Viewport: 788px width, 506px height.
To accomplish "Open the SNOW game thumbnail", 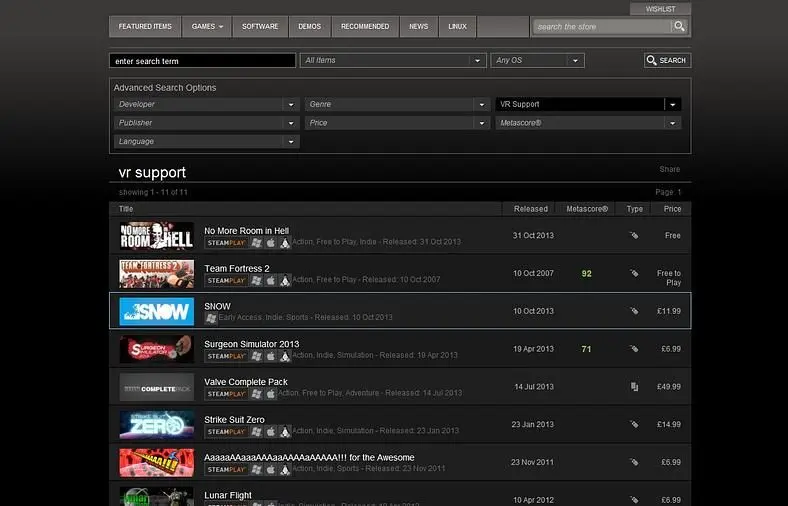I will (x=157, y=312).
